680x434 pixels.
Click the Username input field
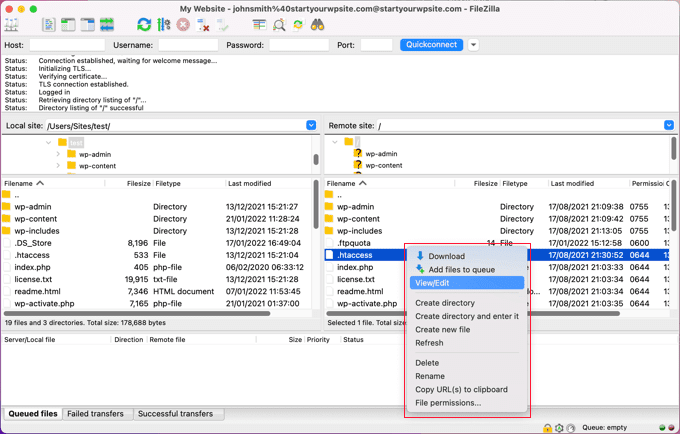point(188,45)
